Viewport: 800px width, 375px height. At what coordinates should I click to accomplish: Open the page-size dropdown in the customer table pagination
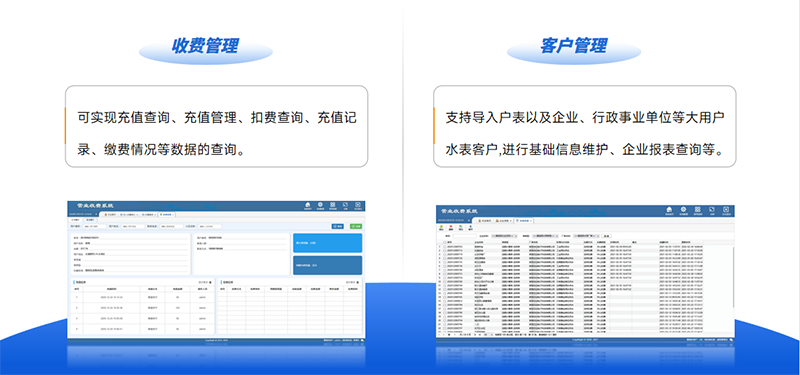(488, 335)
